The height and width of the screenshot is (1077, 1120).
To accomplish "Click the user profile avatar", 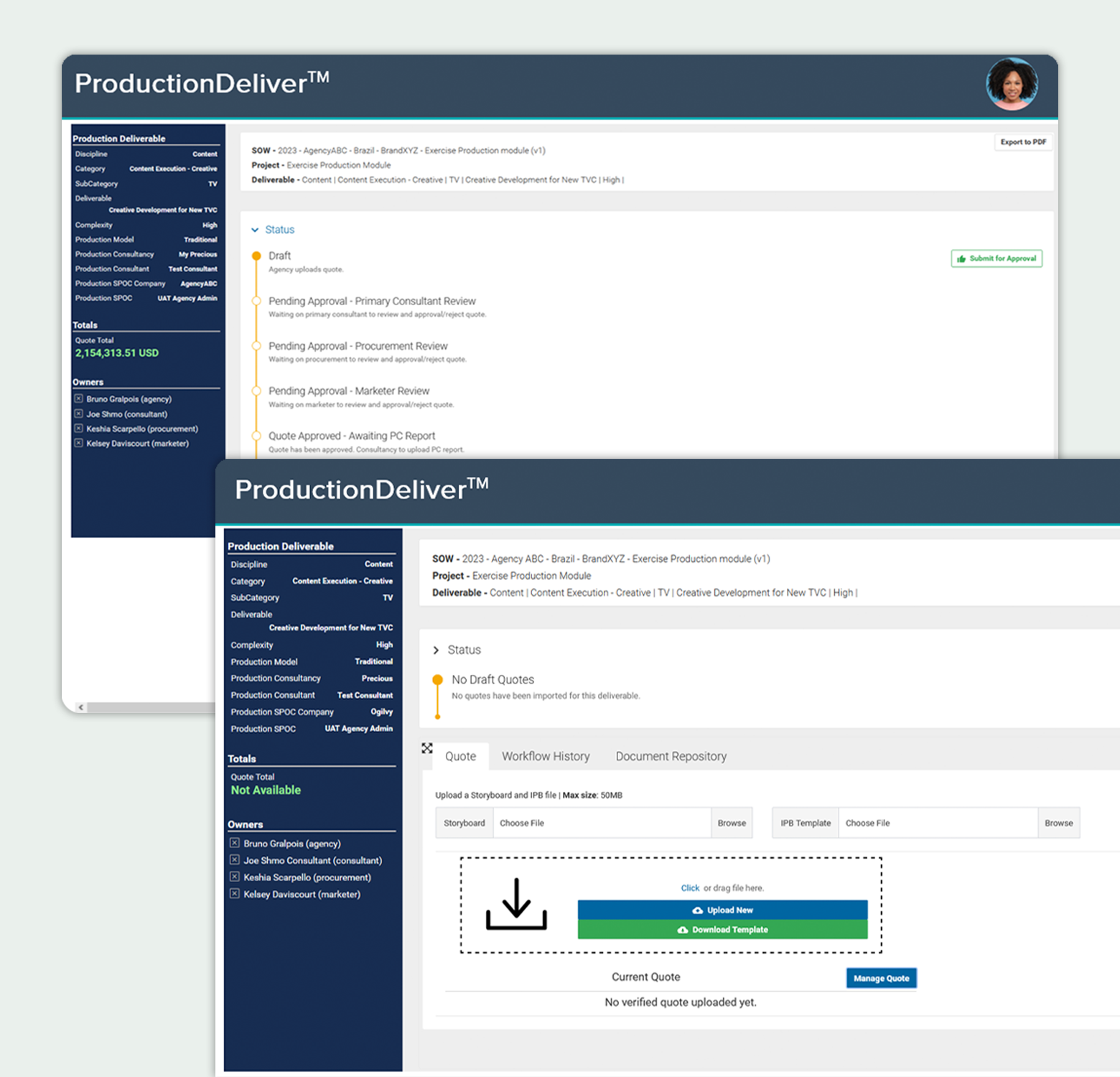I will click(x=1012, y=84).
